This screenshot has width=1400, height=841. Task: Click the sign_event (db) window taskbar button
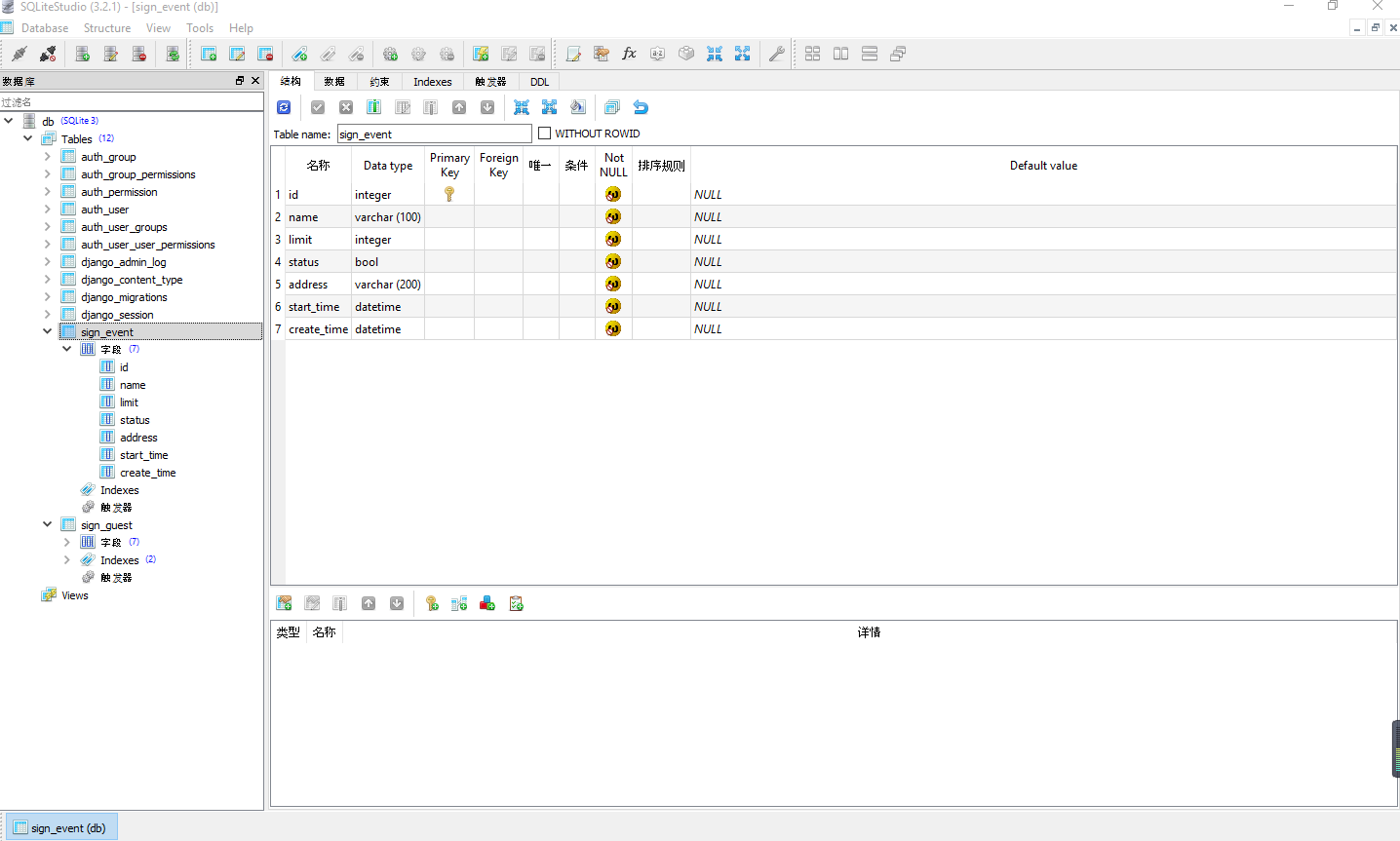pos(60,827)
